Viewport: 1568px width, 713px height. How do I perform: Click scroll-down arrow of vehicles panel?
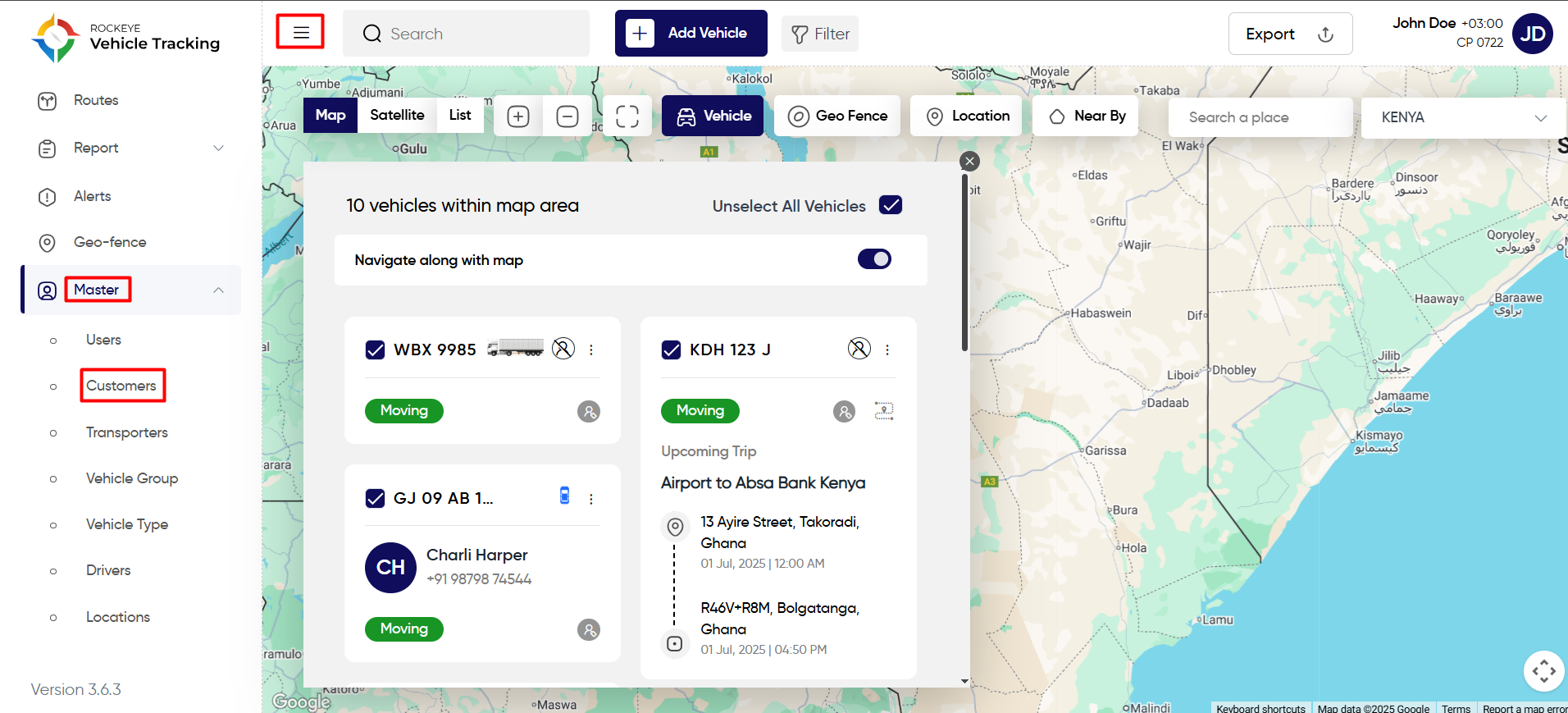point(964,681)
